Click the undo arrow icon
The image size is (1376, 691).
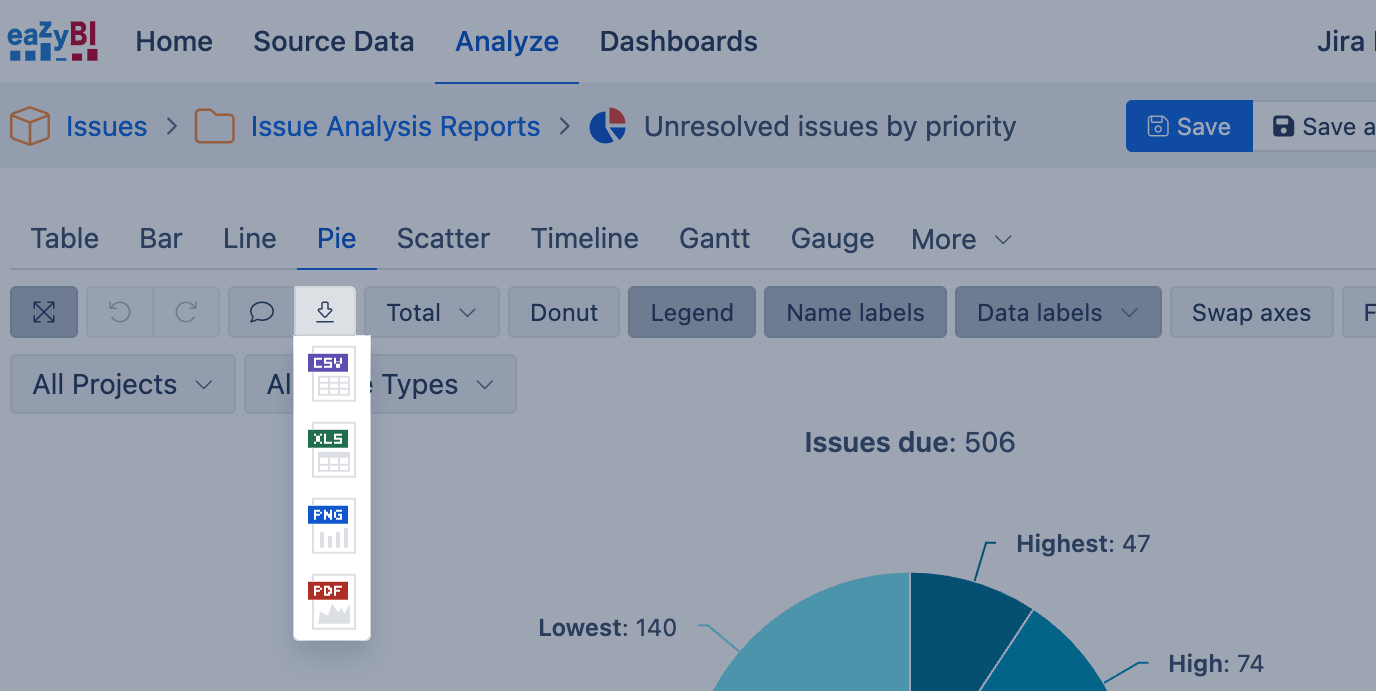[120, 313]
